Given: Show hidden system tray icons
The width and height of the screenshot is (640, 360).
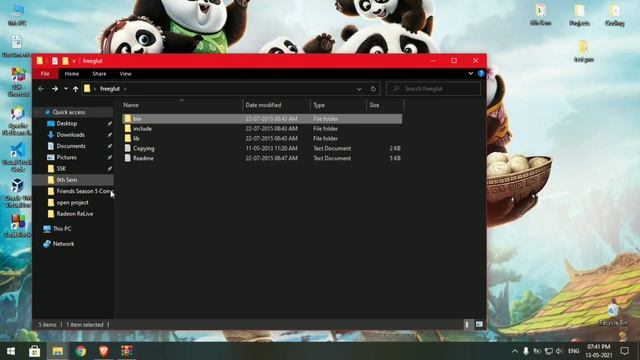Looking at the screenshot, I should click(515, 351).
